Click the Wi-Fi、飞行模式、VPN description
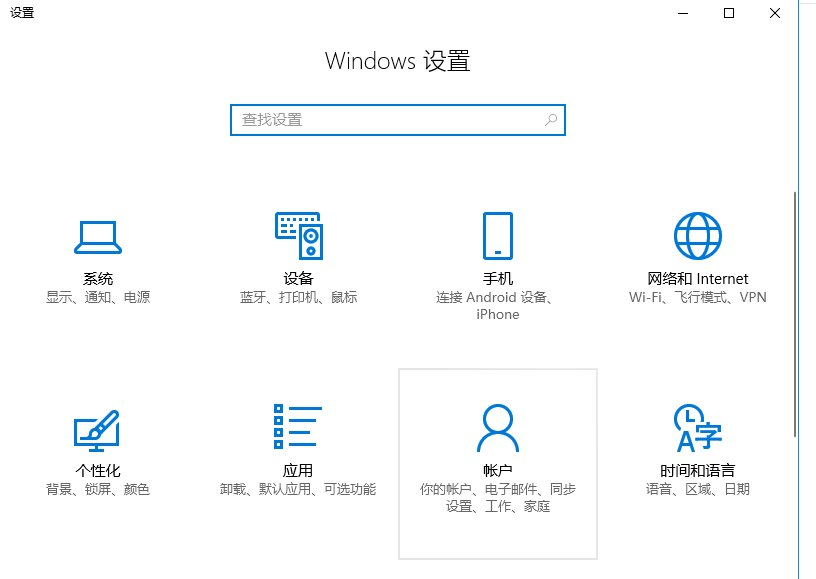Viewport: 816px width, 579px height. pos(697,298)
